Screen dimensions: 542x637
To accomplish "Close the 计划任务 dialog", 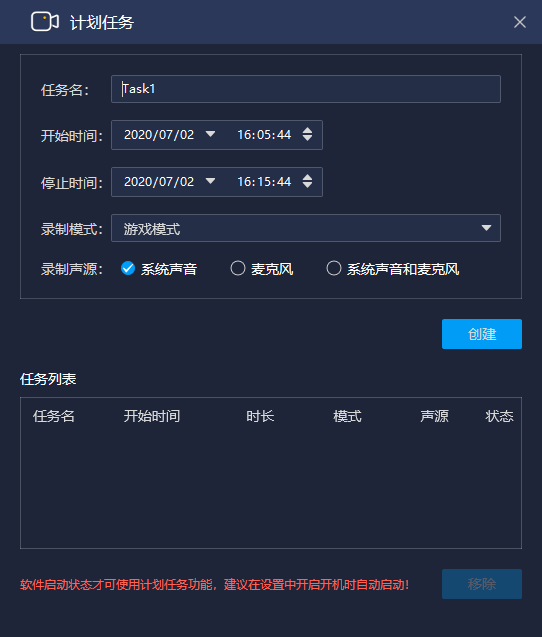I will (x=520, y=22).
